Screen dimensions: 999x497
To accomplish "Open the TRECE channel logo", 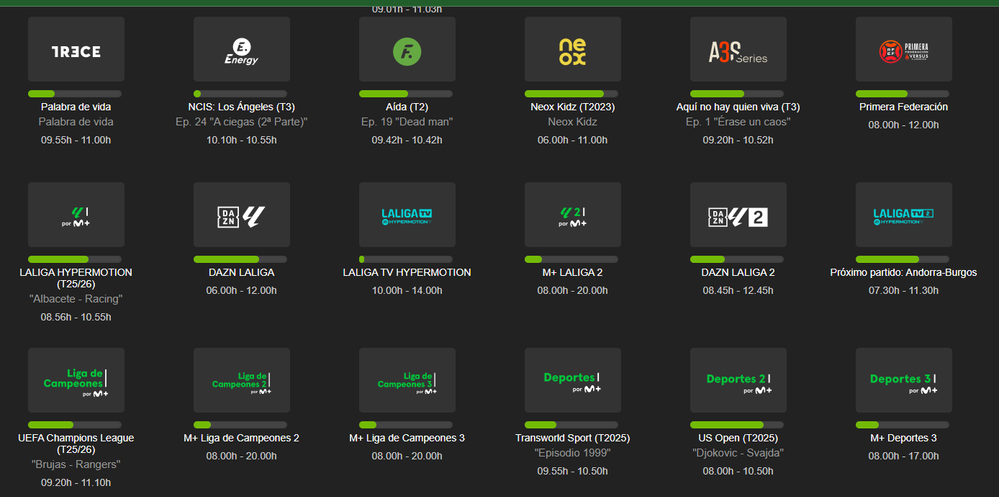I will tap(76, 50).
